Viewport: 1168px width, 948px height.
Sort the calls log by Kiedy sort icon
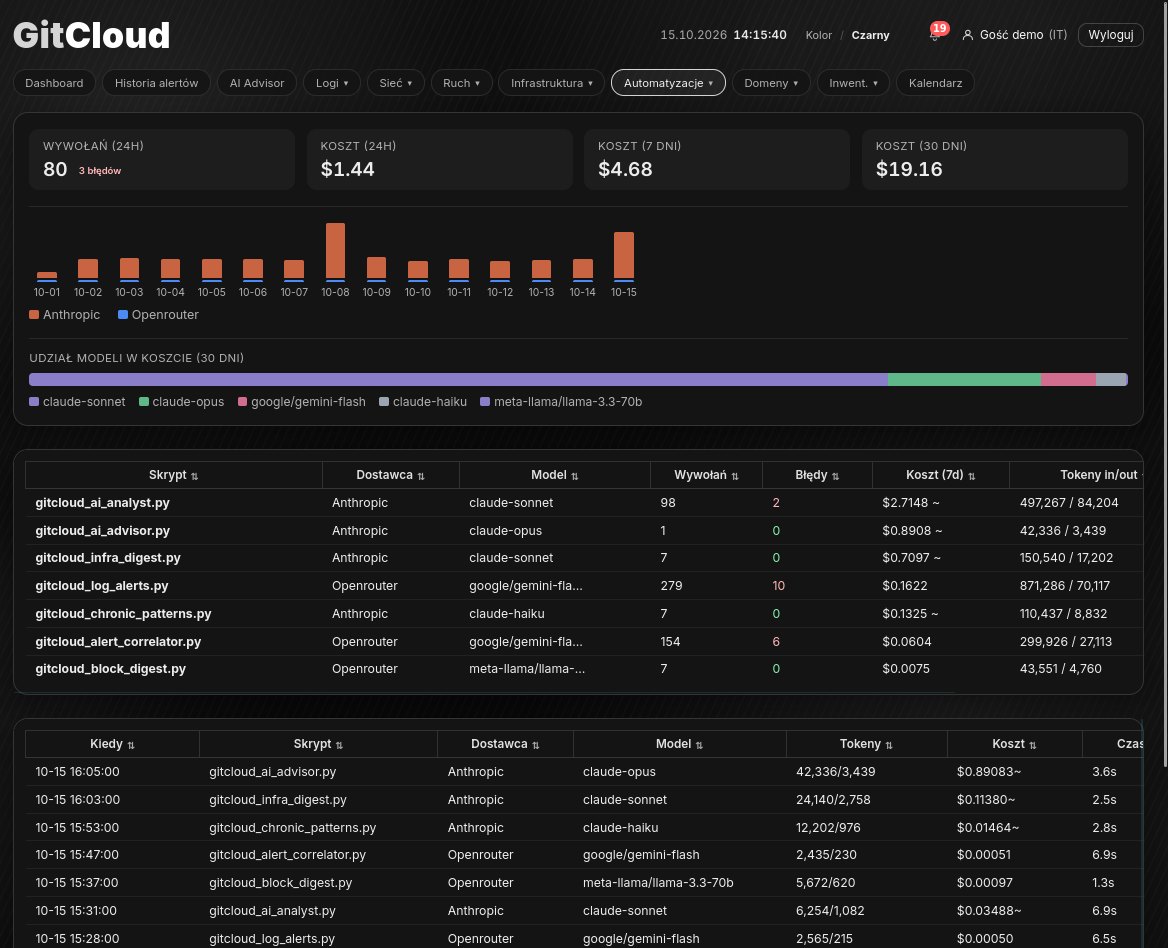click(x=131, y=745)
